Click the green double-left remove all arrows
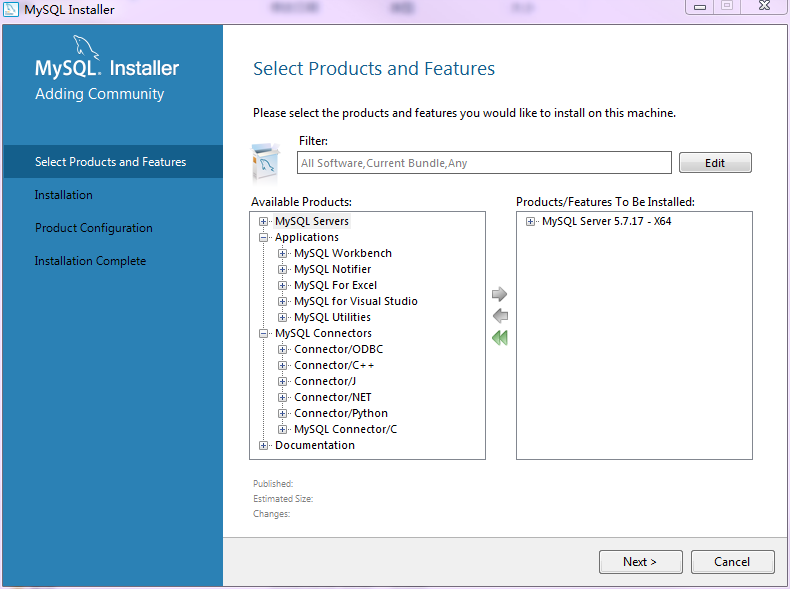 click(500, 338)
